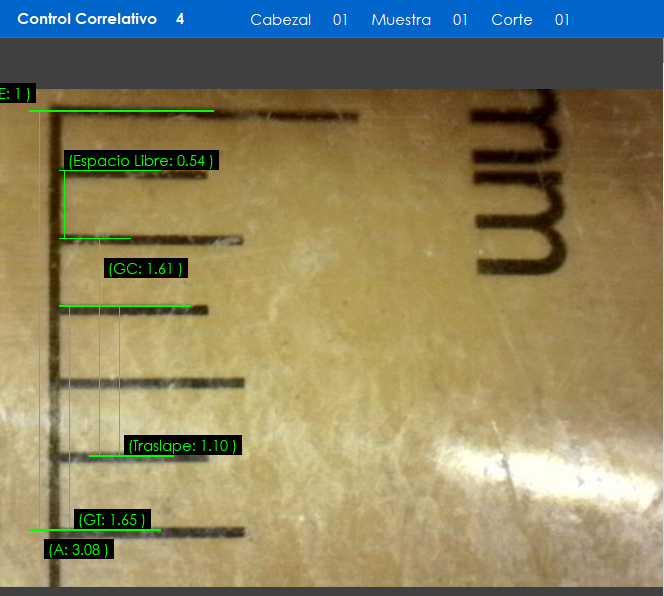Click the Cabezal label in header
The width and height of the screenshot is (664, 596).
[280, 20]
